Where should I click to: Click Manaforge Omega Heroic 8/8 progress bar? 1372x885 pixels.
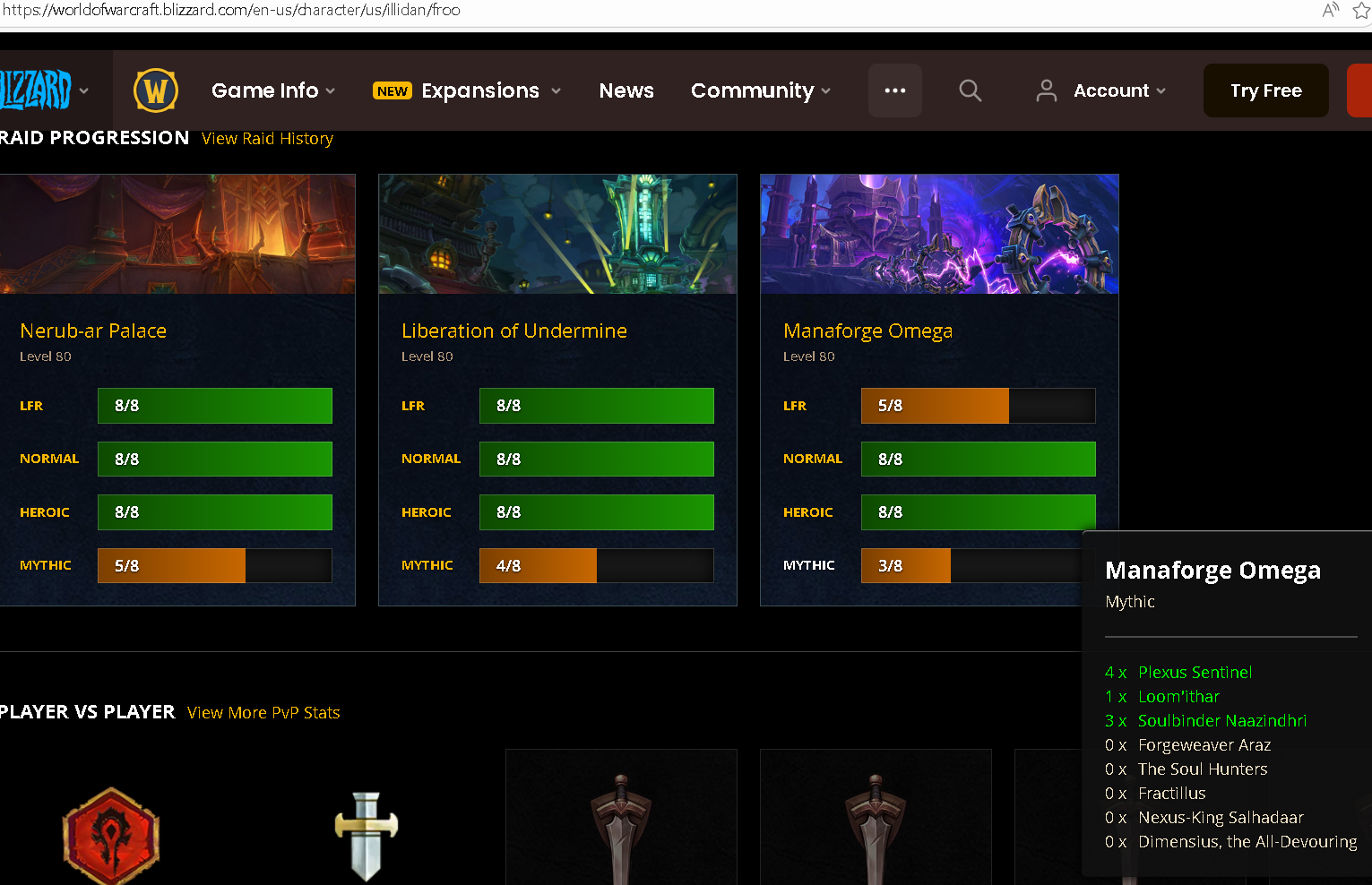coord(979,512)
